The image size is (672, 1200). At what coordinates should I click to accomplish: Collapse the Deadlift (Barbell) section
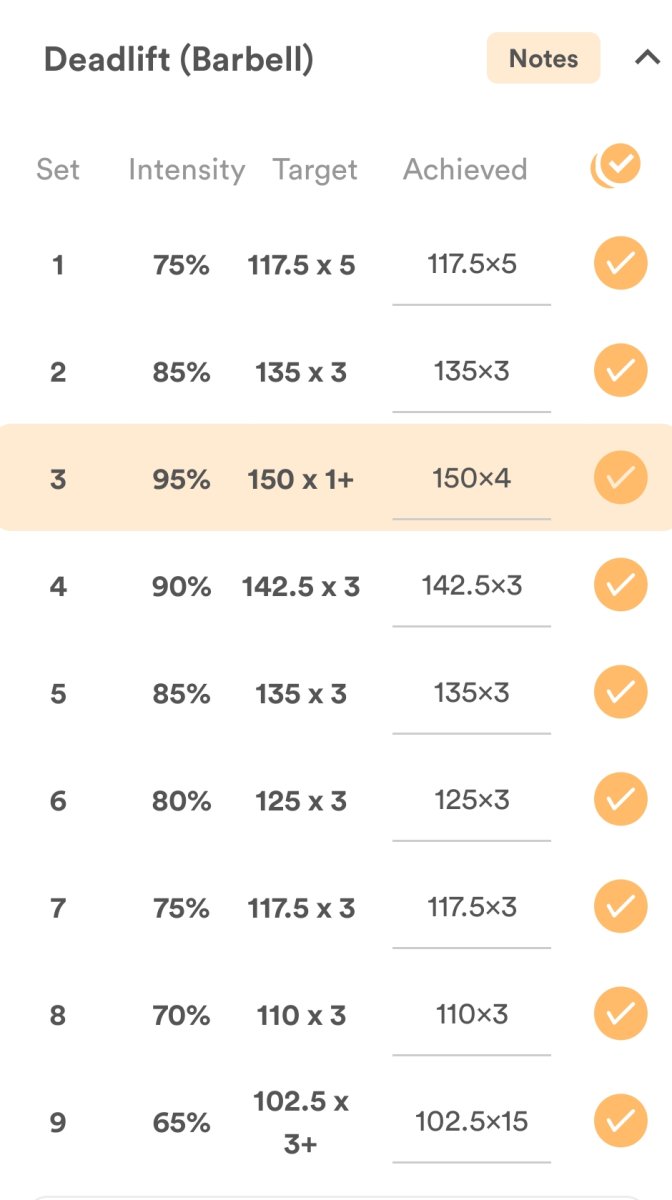click(647, 59)
